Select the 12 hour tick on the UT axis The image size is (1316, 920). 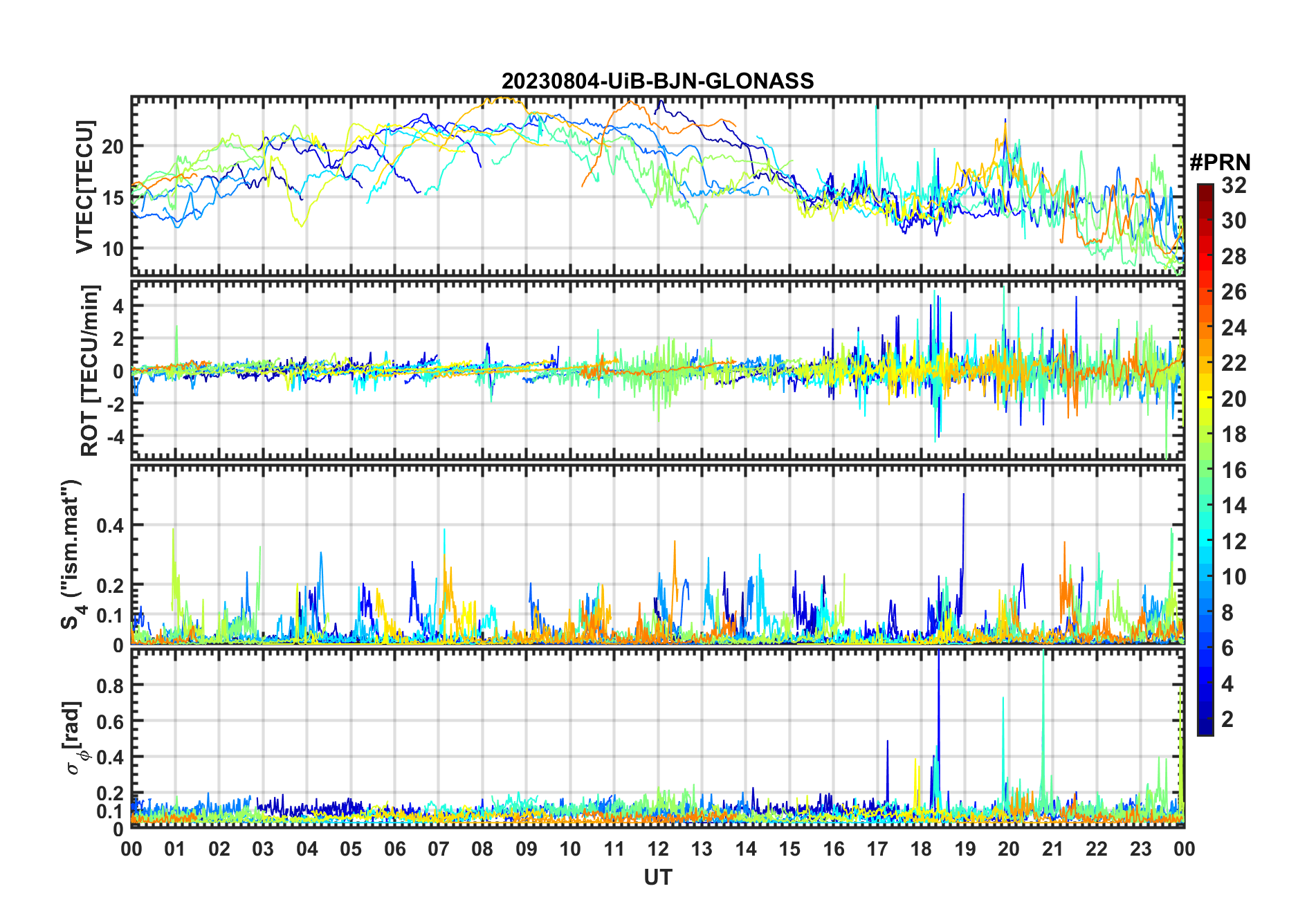(x=658, y=849)
